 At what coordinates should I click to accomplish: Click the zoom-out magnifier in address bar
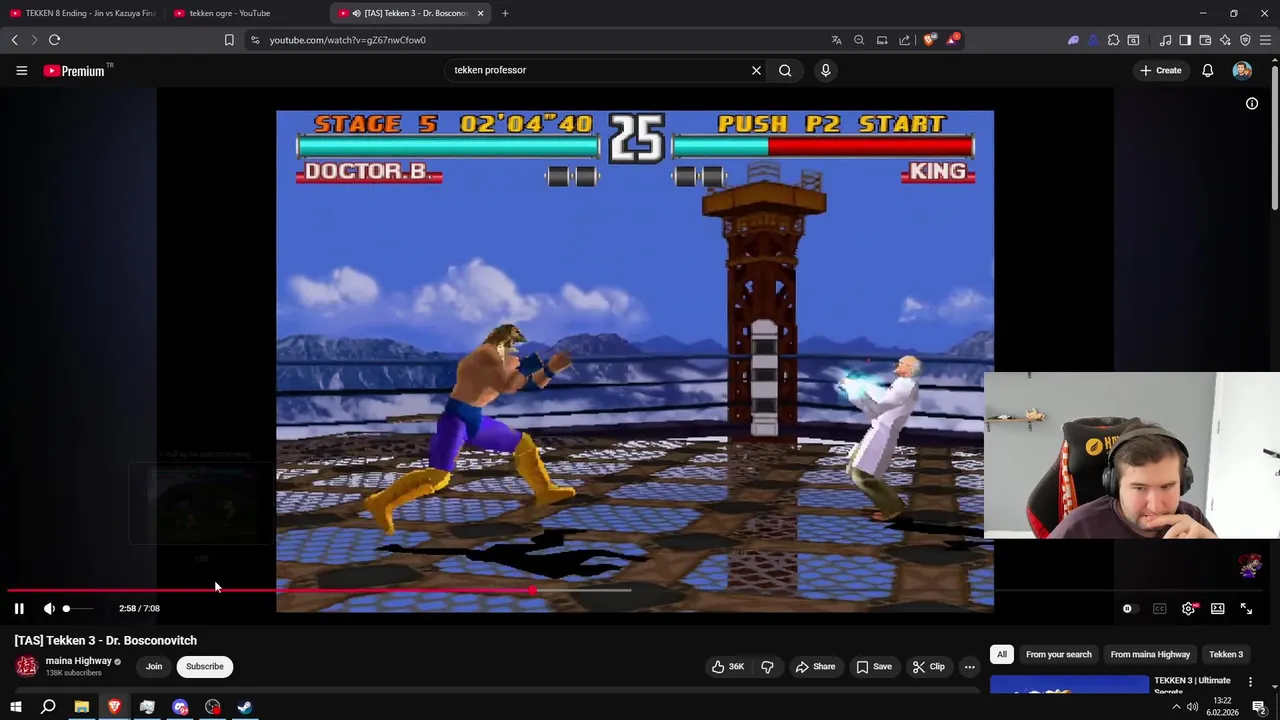point(859,40)
